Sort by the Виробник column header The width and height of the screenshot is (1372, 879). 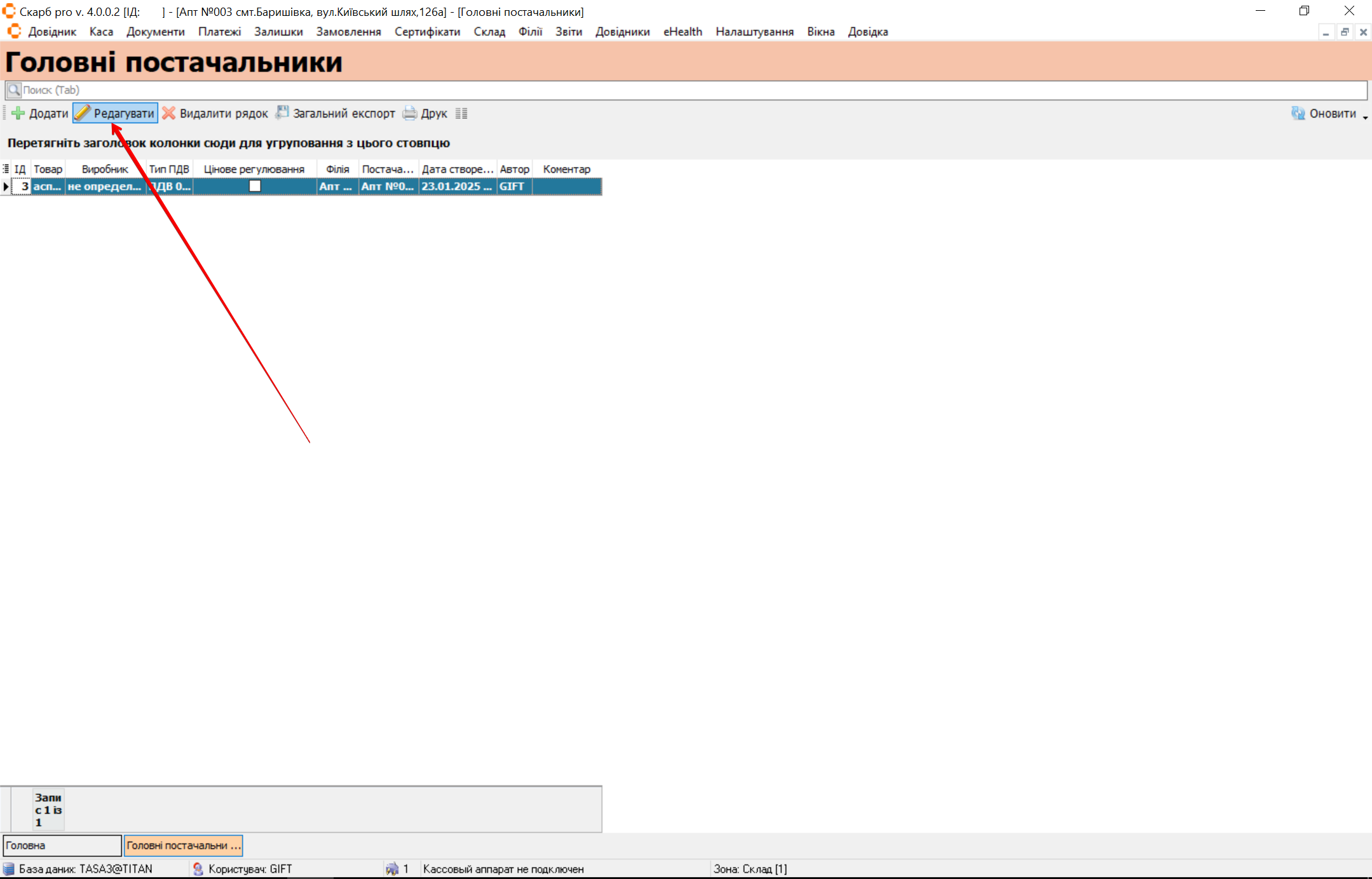(x=105, y=169)
